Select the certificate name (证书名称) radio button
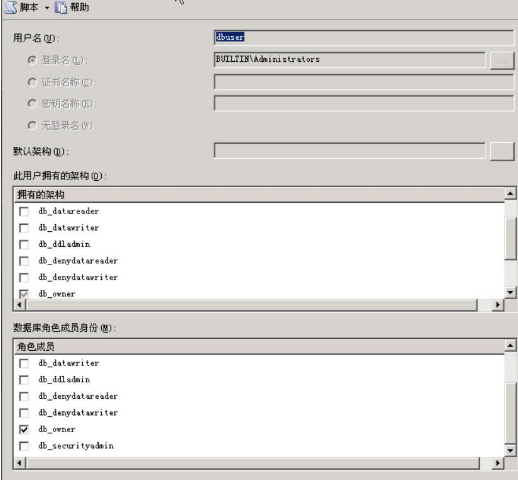Viewport: 518px width, 480px height. [32, 82]
